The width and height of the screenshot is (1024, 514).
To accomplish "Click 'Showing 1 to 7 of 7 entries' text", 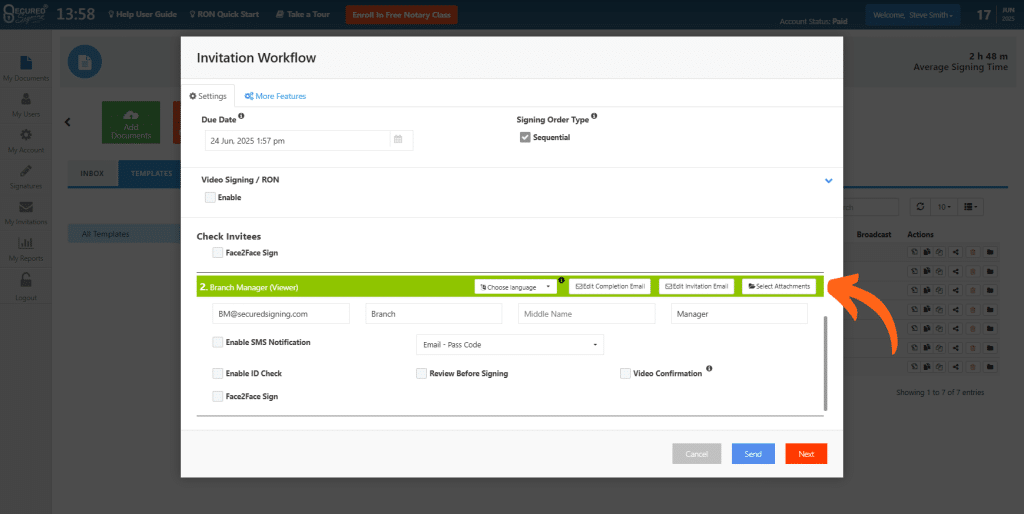I will 940,393.
